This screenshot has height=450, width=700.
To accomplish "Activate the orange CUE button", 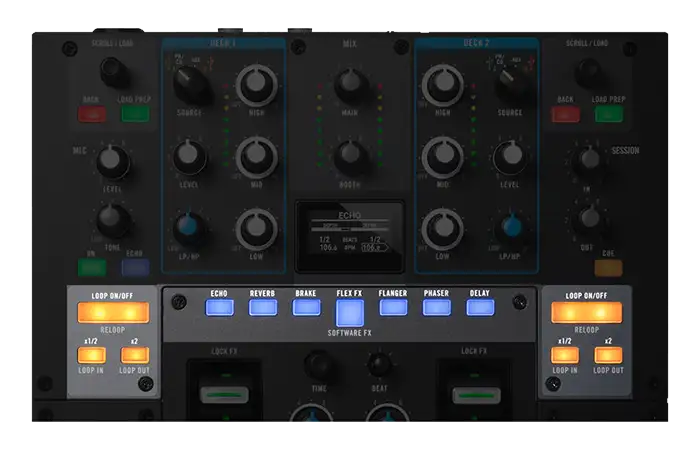I will pos(608,268).
